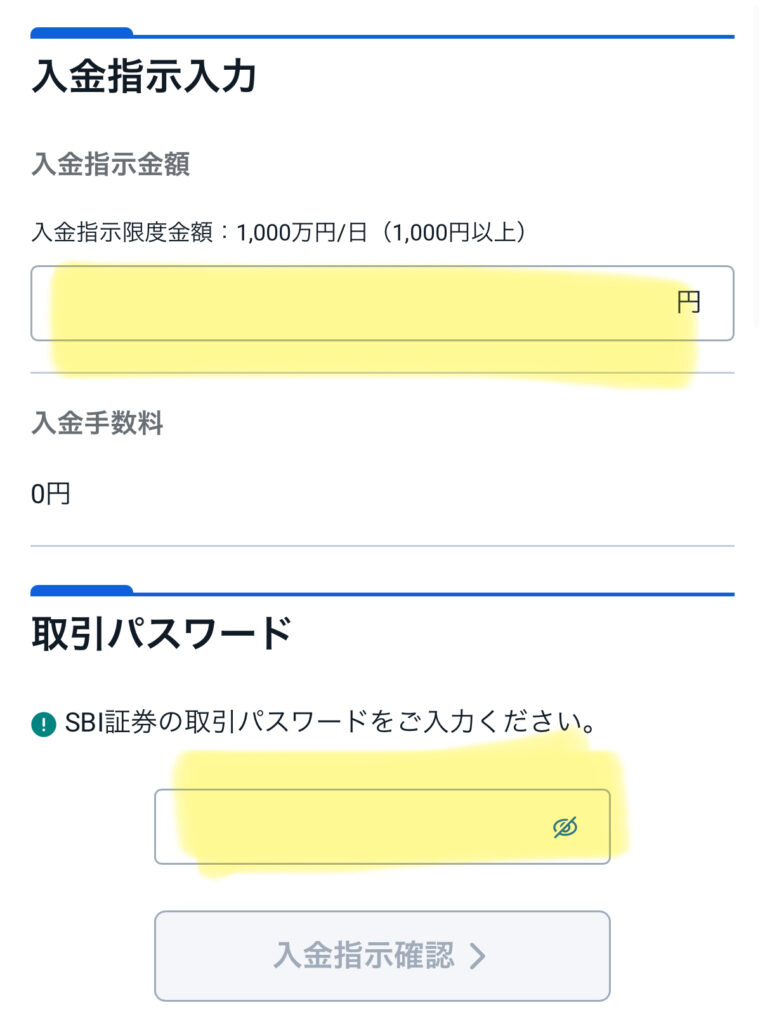The height and width of the screenshot is (1024, 765).
Task: Click the blue tab accent above 入金指示入力
Action: pos(82,33)
